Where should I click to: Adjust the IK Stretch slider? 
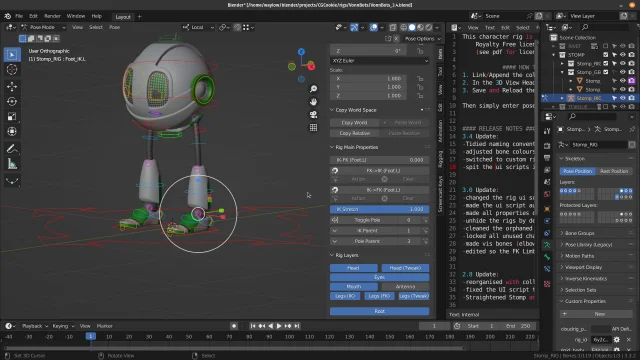tap(379, 209)
